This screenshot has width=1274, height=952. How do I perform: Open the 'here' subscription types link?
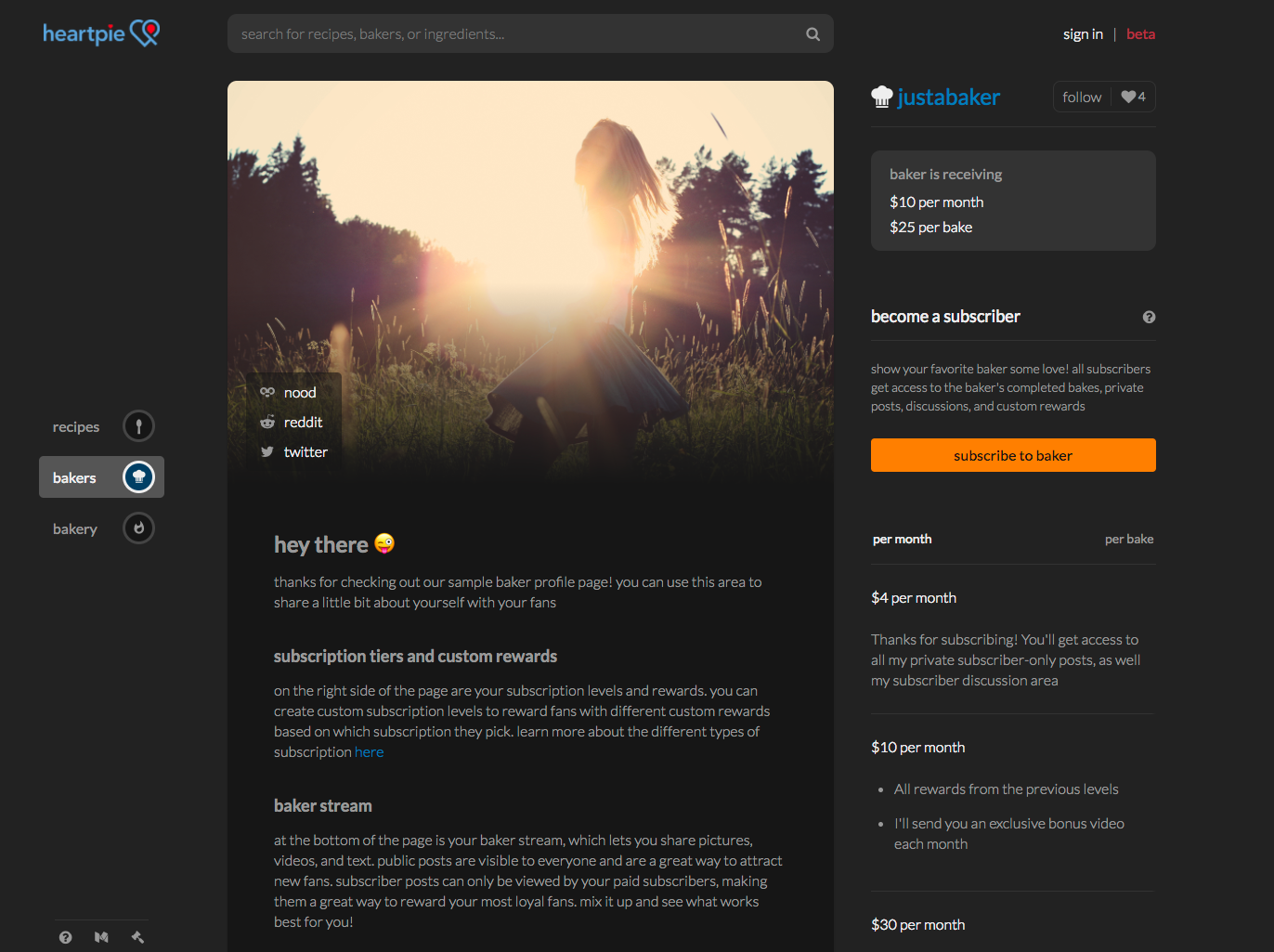[369, 752]
